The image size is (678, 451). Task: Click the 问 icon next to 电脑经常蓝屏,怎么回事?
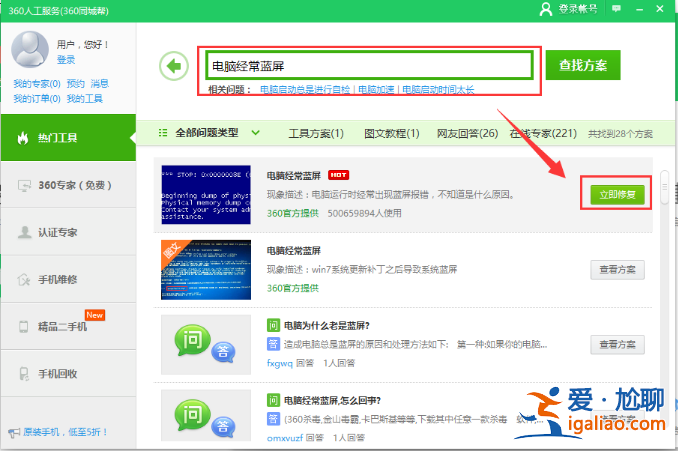(273, 400)
